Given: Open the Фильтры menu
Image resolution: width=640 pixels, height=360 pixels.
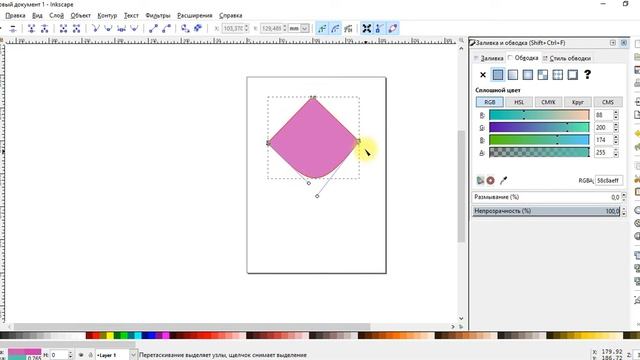Looking at the screenshot, I should 158,16.
